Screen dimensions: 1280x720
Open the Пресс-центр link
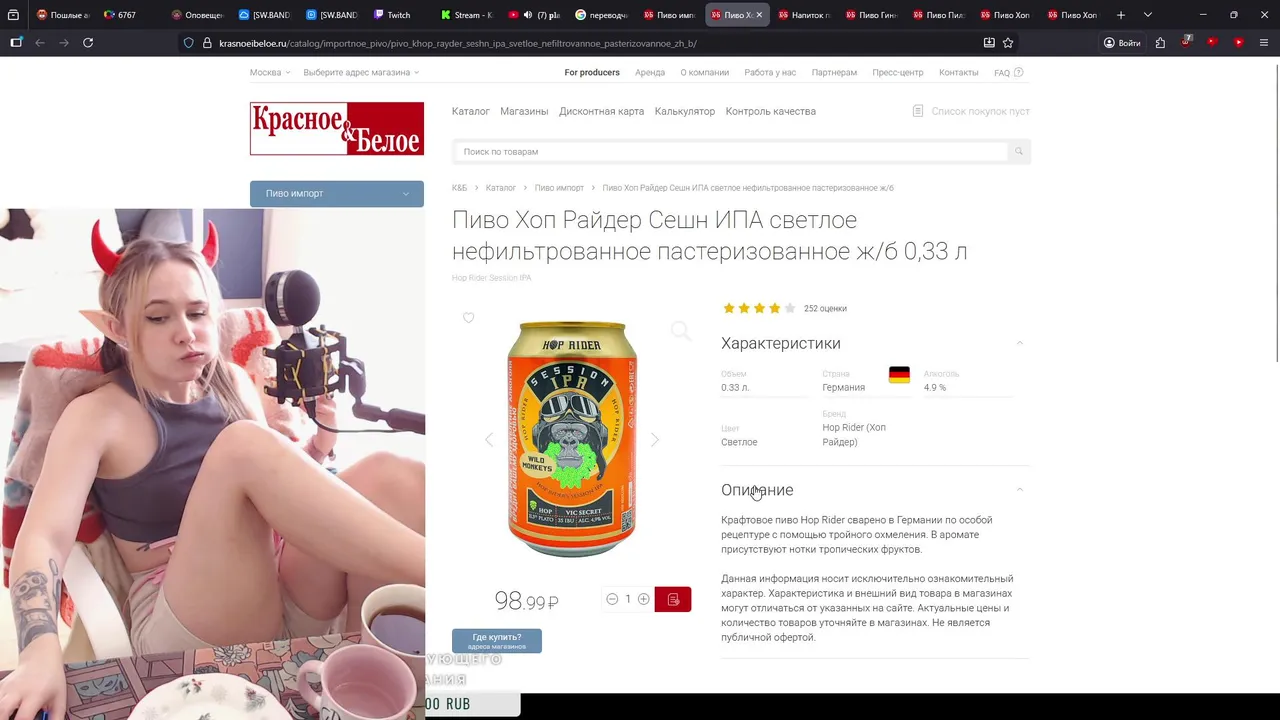(x=898, y=72)
